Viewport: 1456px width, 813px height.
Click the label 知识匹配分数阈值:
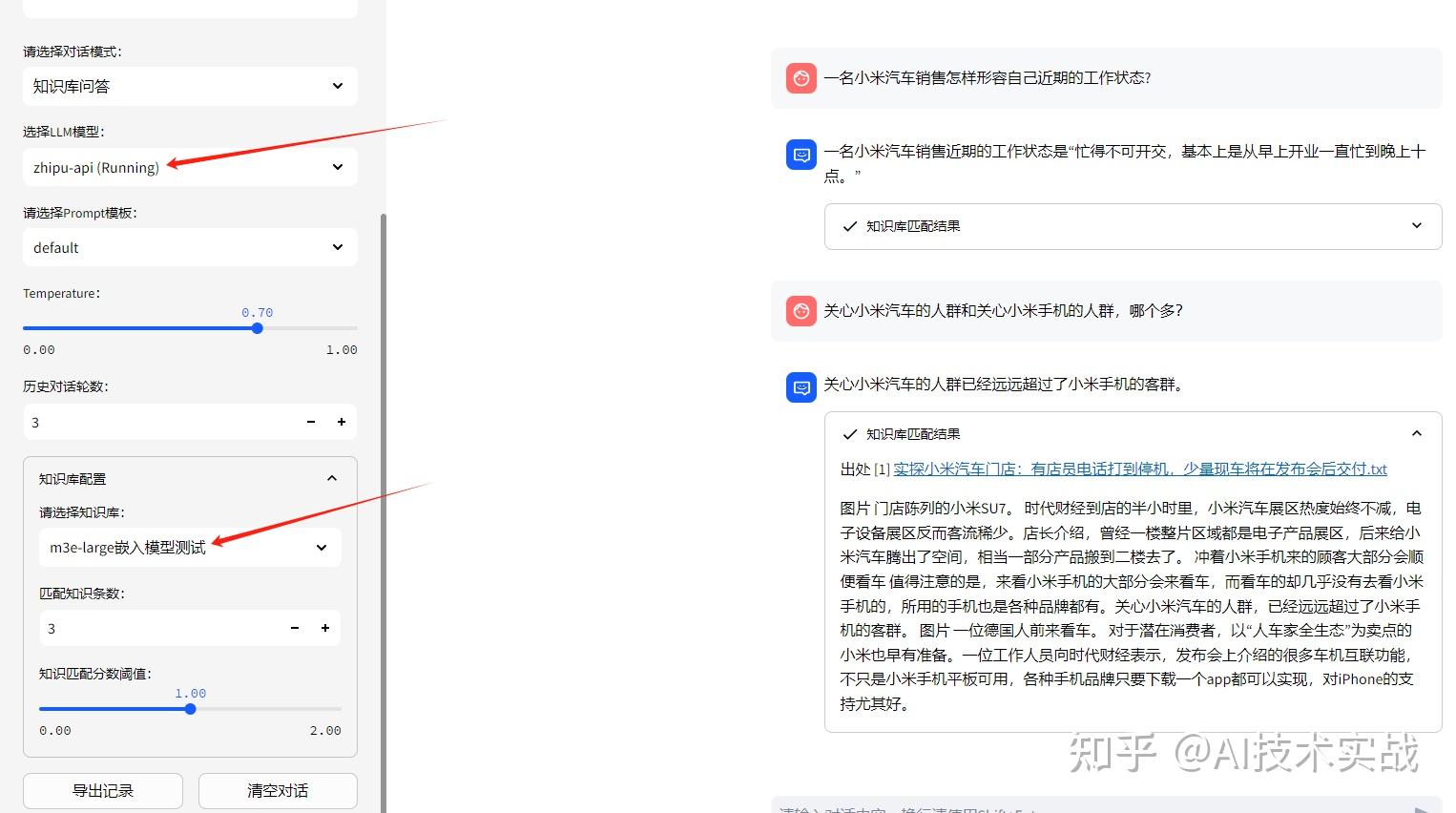(95, 674)
